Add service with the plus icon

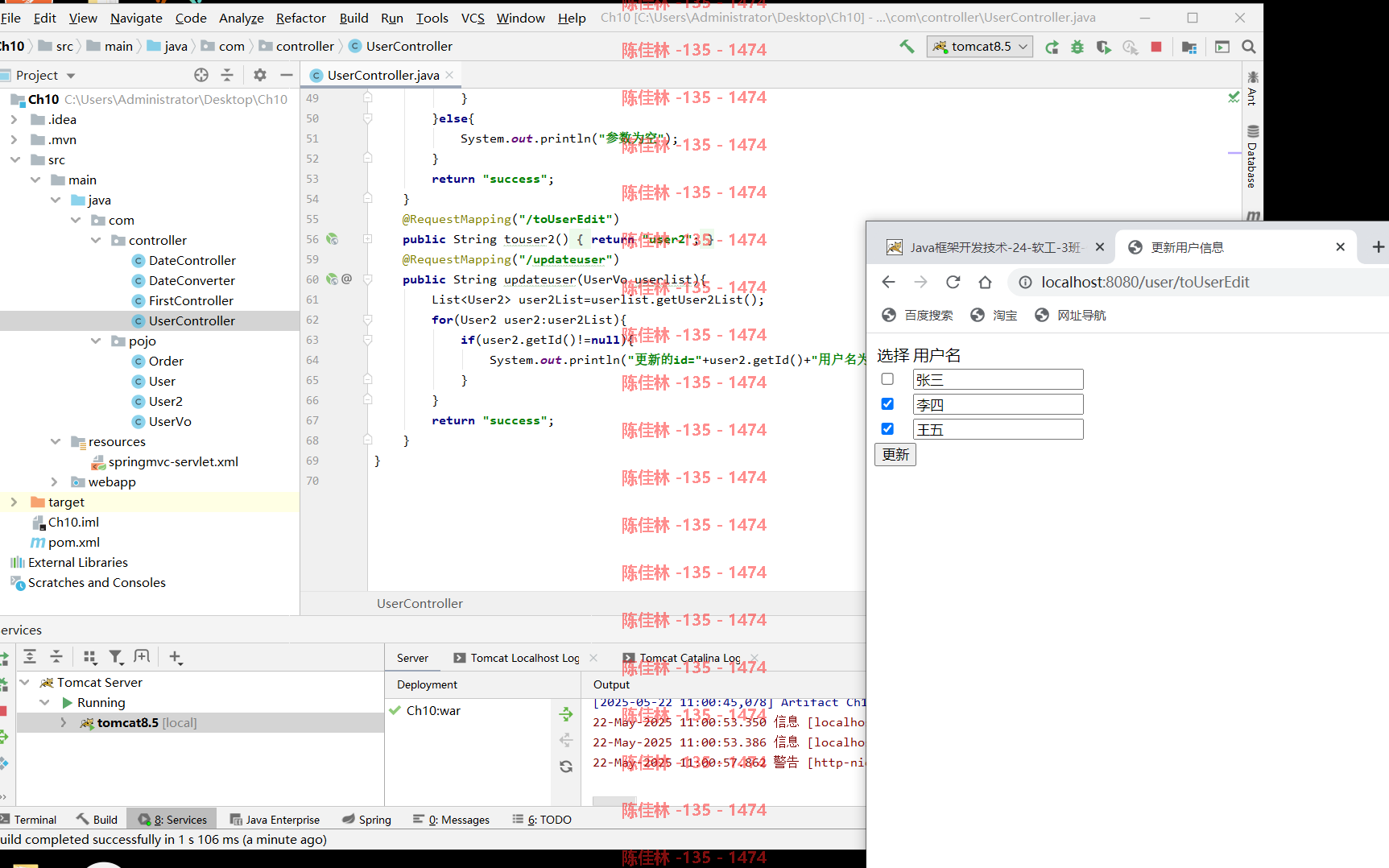pos(176,657)
